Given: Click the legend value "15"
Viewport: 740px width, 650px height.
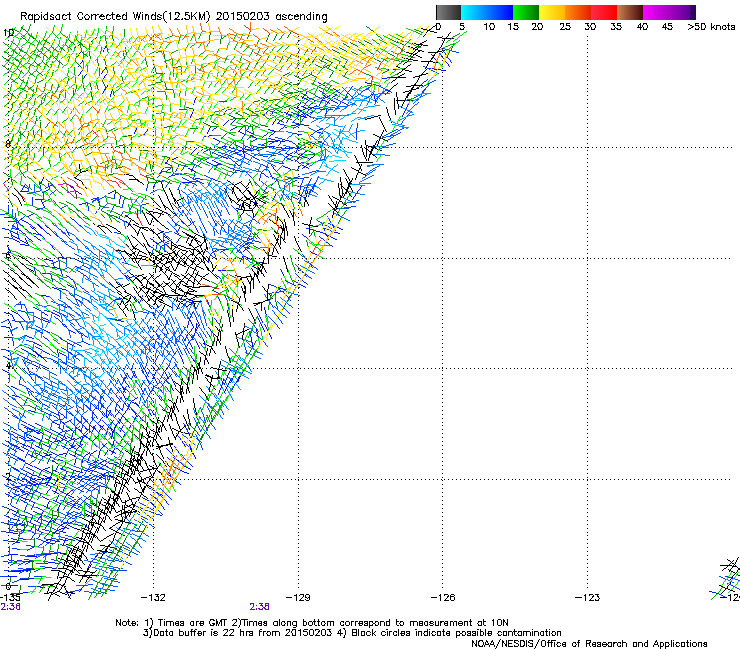Looking at the screenshot, I should coord(513,27).
